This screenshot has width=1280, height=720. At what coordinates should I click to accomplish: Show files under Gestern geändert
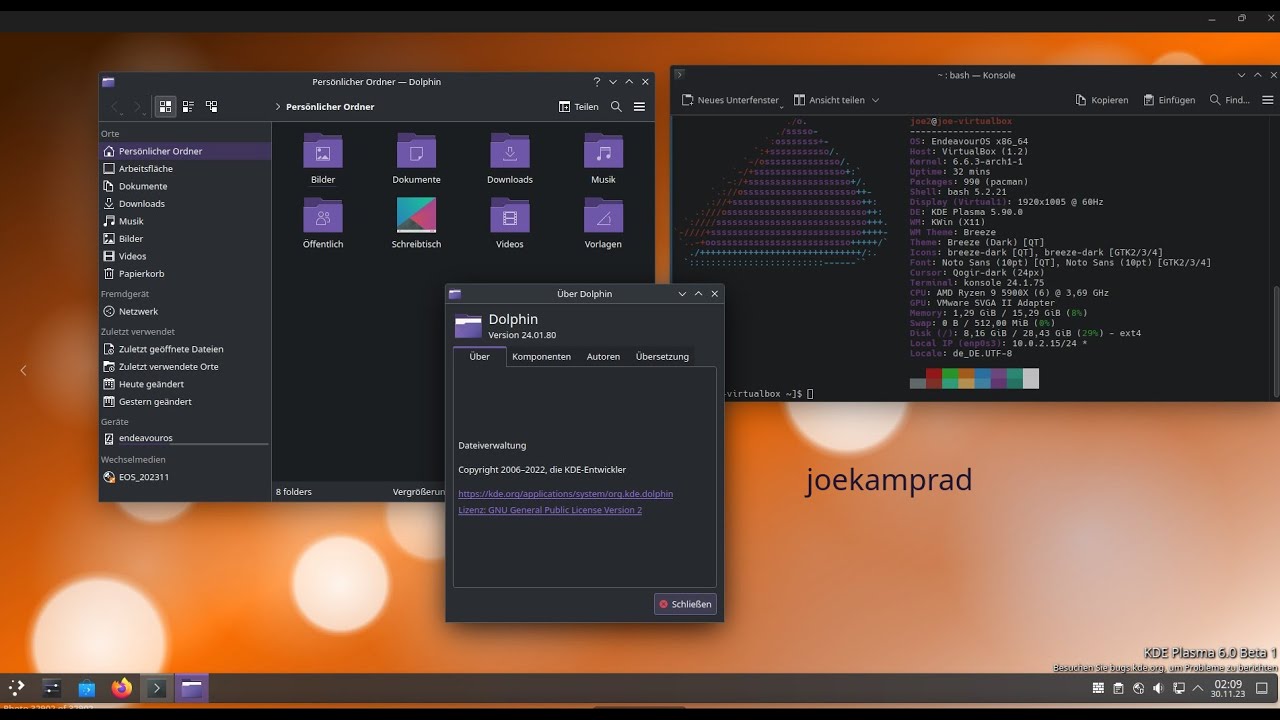coord(185,402)
